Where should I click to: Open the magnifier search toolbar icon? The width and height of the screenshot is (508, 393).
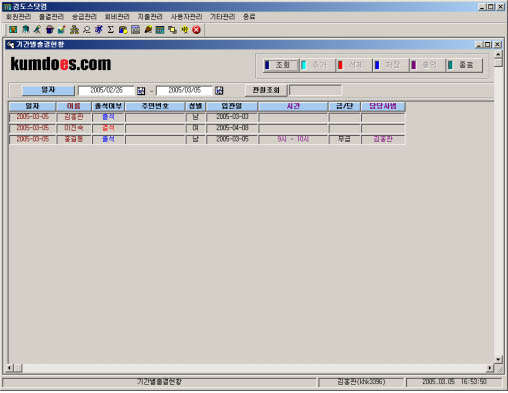[87, 30]
